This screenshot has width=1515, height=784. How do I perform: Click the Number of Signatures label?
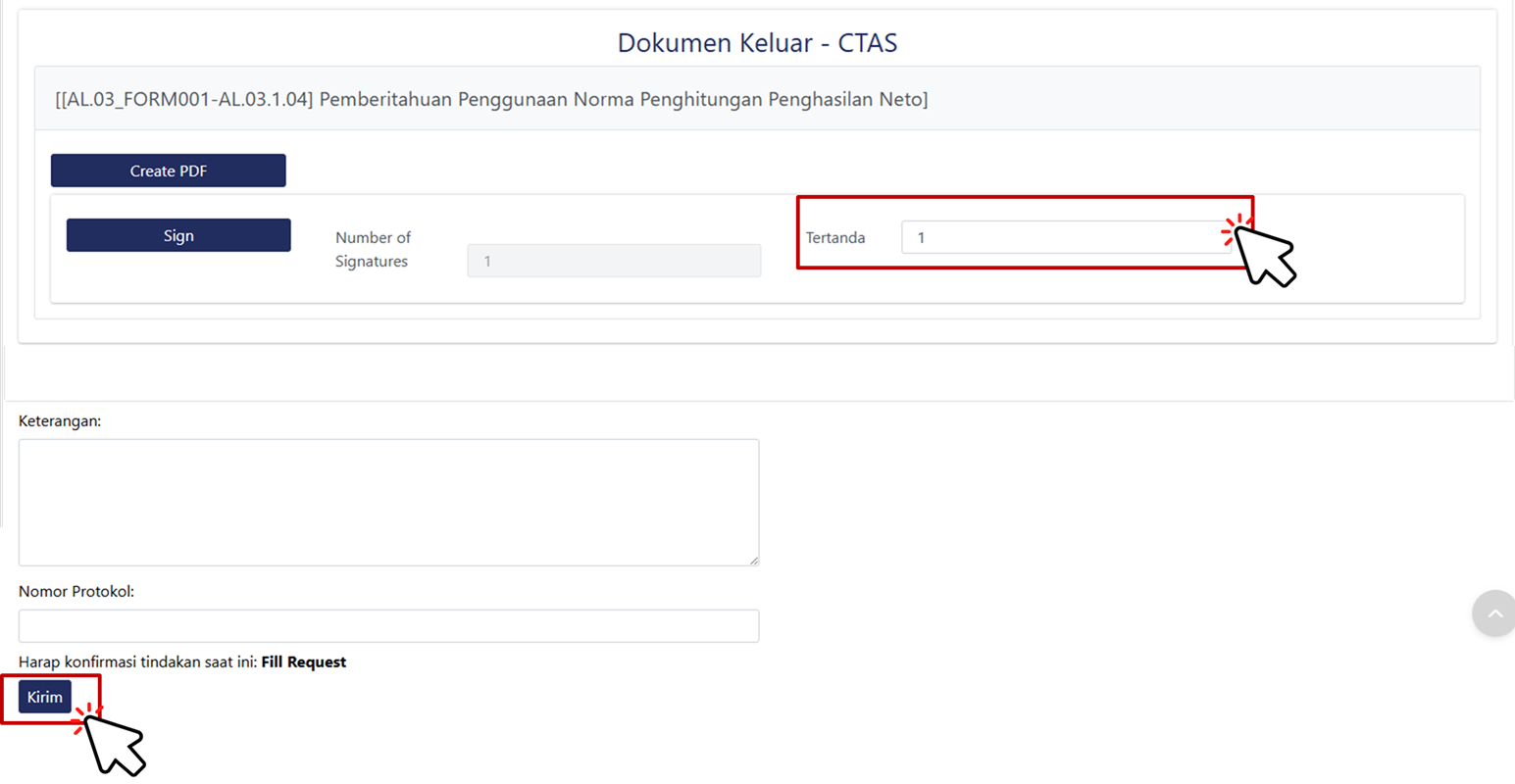(373, 250)
